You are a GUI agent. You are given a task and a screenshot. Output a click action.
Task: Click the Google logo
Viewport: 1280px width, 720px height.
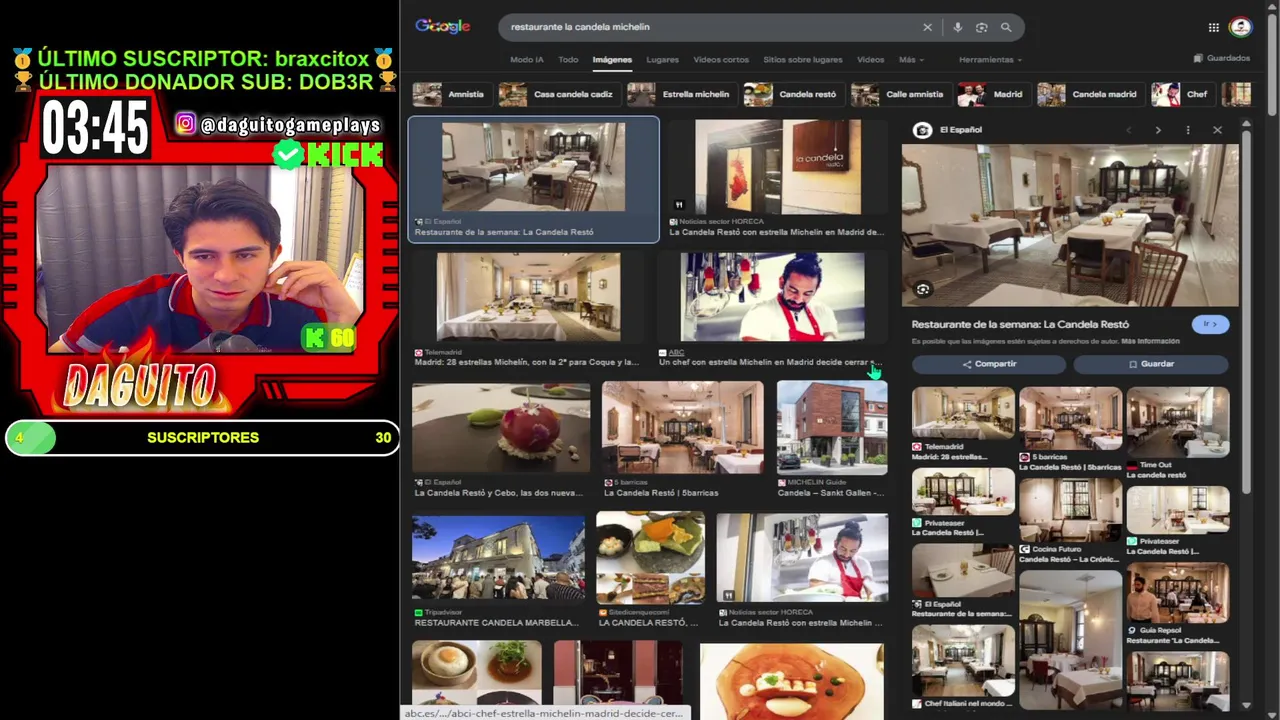pyautogui.click(x=443, y=27)
